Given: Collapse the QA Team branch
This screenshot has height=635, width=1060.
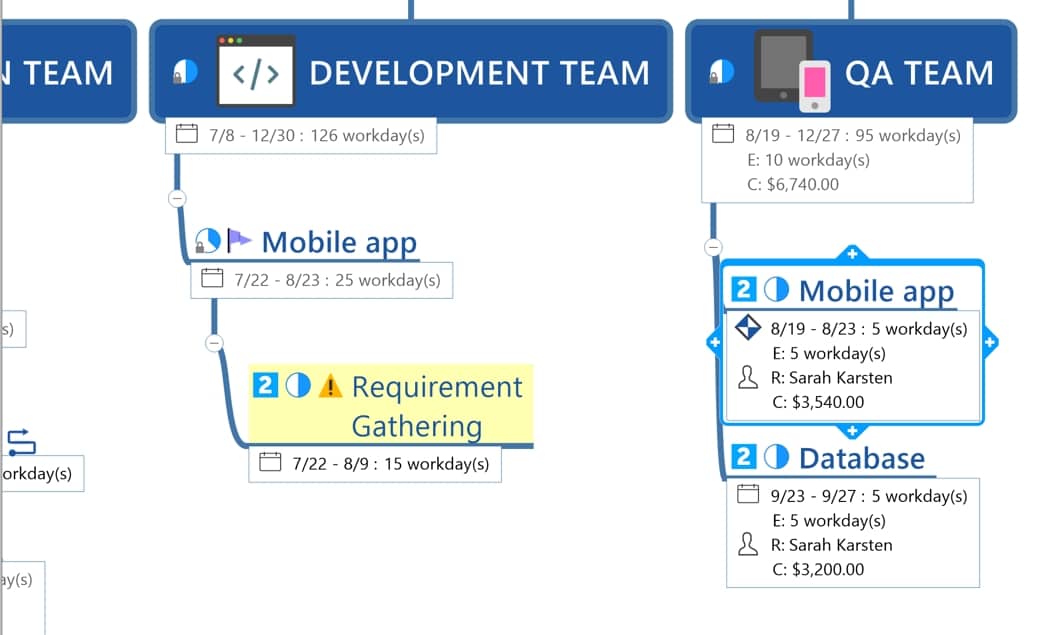Looking at the screenshot, I should tap(713, 246).
